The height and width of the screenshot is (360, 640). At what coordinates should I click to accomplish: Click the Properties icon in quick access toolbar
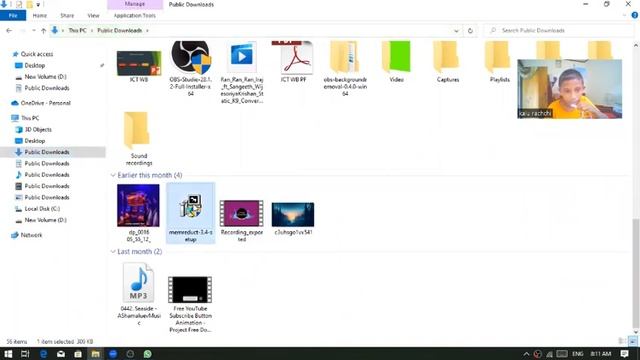pyautogui.click(x=19, y=4)
